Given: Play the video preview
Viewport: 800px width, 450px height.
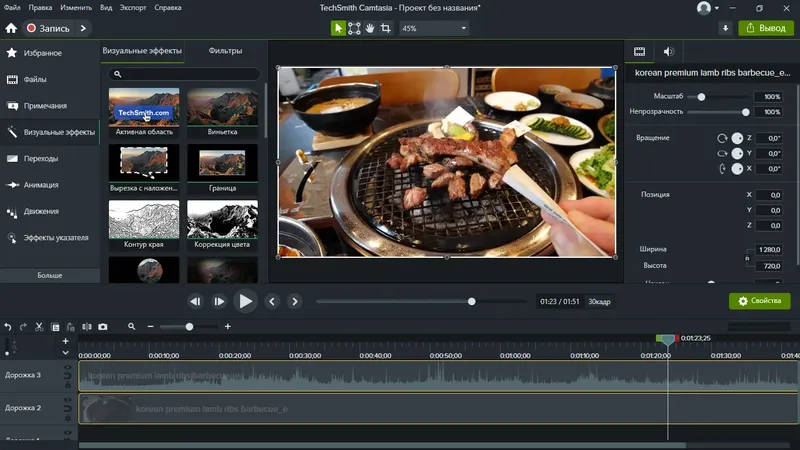Looking at the screenshot, I should [245, 301].
